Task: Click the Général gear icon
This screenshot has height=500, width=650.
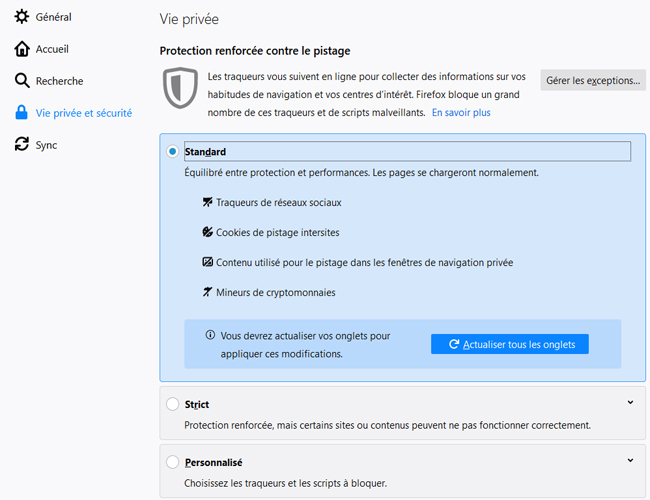Action: 22,17
